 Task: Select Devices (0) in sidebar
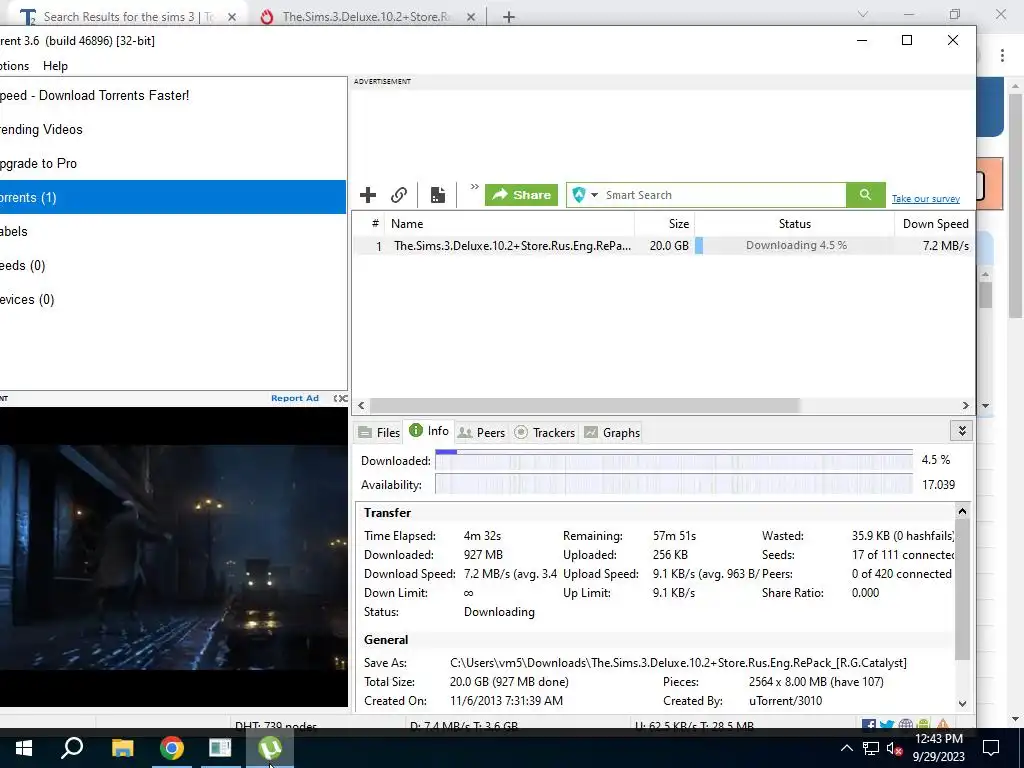pyautogui.click(x=172, y=299)
